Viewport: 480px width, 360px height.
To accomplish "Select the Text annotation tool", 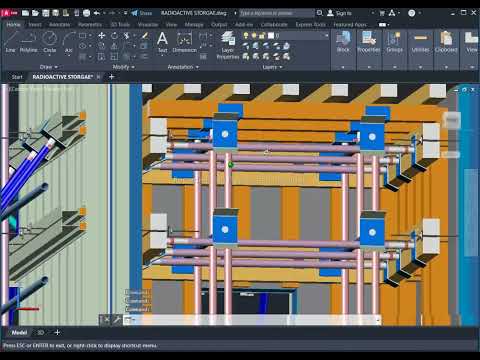I will click(162, 42).
